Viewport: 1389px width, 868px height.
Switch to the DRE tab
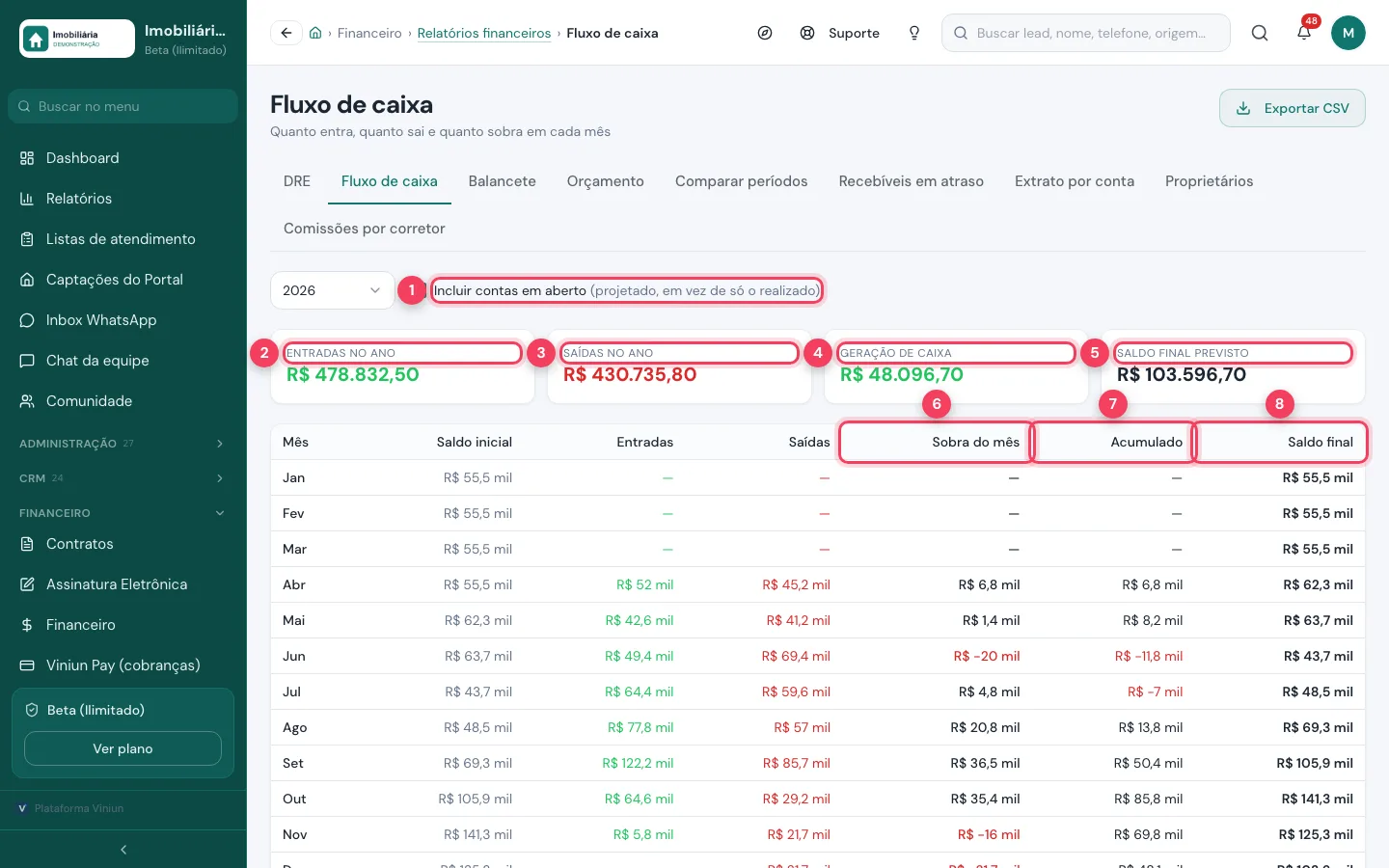pos(297,181)
